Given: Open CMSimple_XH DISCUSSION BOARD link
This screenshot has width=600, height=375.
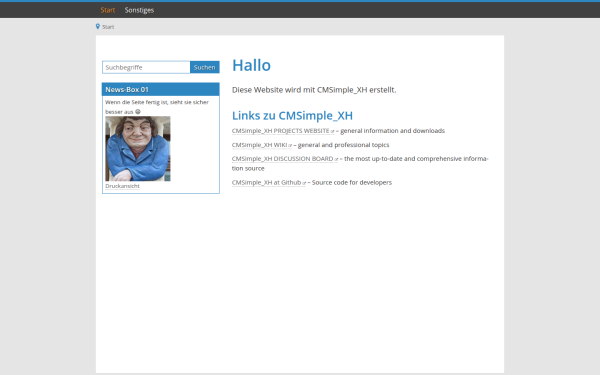Looking at the screenshot, I should [285, 159].
